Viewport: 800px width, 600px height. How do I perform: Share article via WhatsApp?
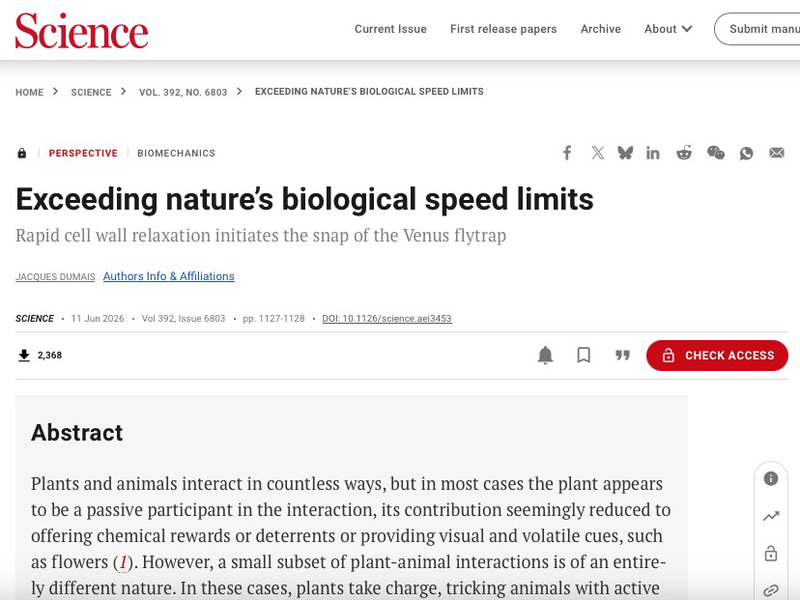coord(746,153)
